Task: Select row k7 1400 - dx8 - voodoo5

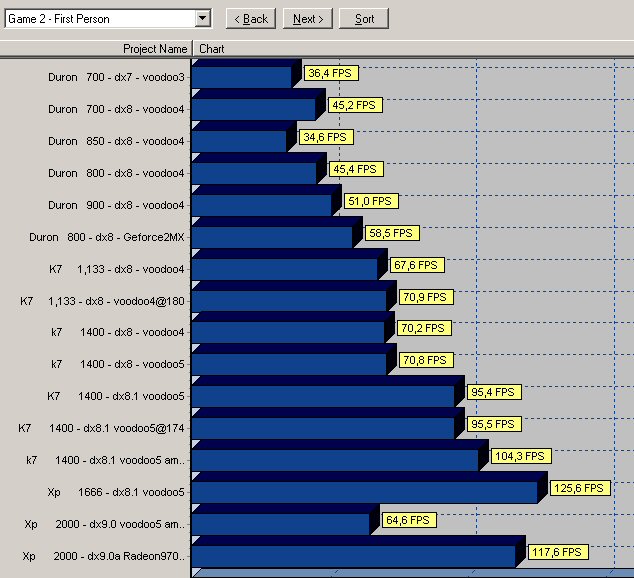Action: (x=117, y=364)
